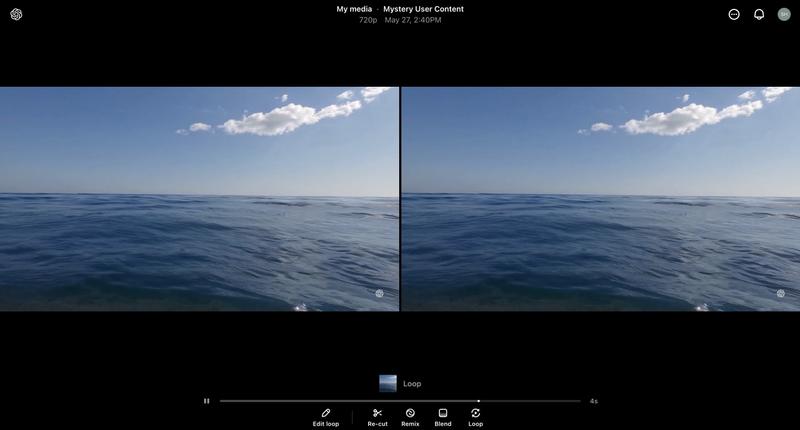This screenshot has width=800, height=430.
Task: Click the watermark icon on the right video
Action: 781,293
